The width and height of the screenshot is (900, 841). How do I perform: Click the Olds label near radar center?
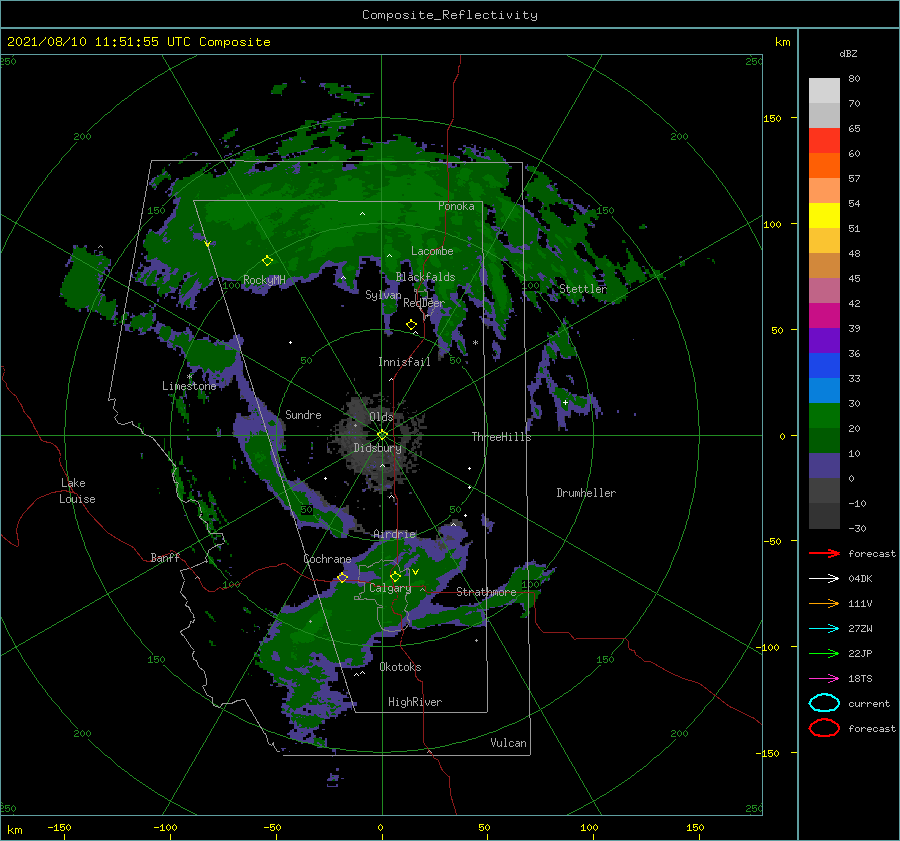381,417
